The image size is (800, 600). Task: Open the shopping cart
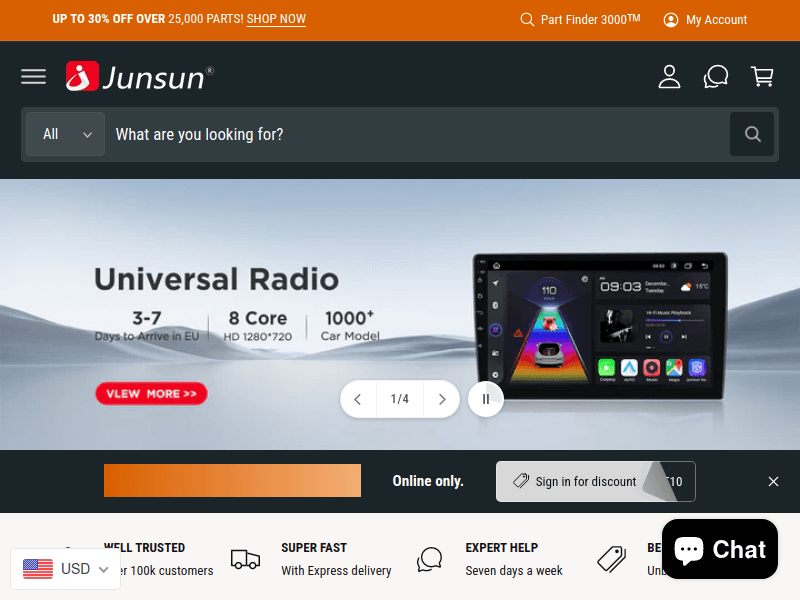tap(762, 77)
